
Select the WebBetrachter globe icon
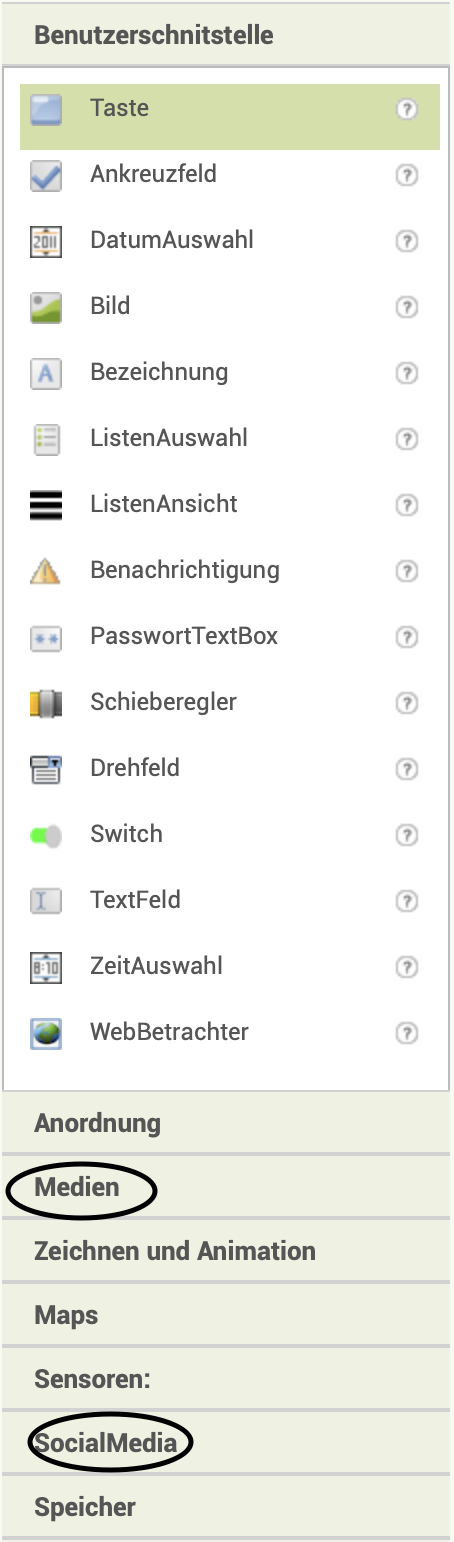(46, 1033)
